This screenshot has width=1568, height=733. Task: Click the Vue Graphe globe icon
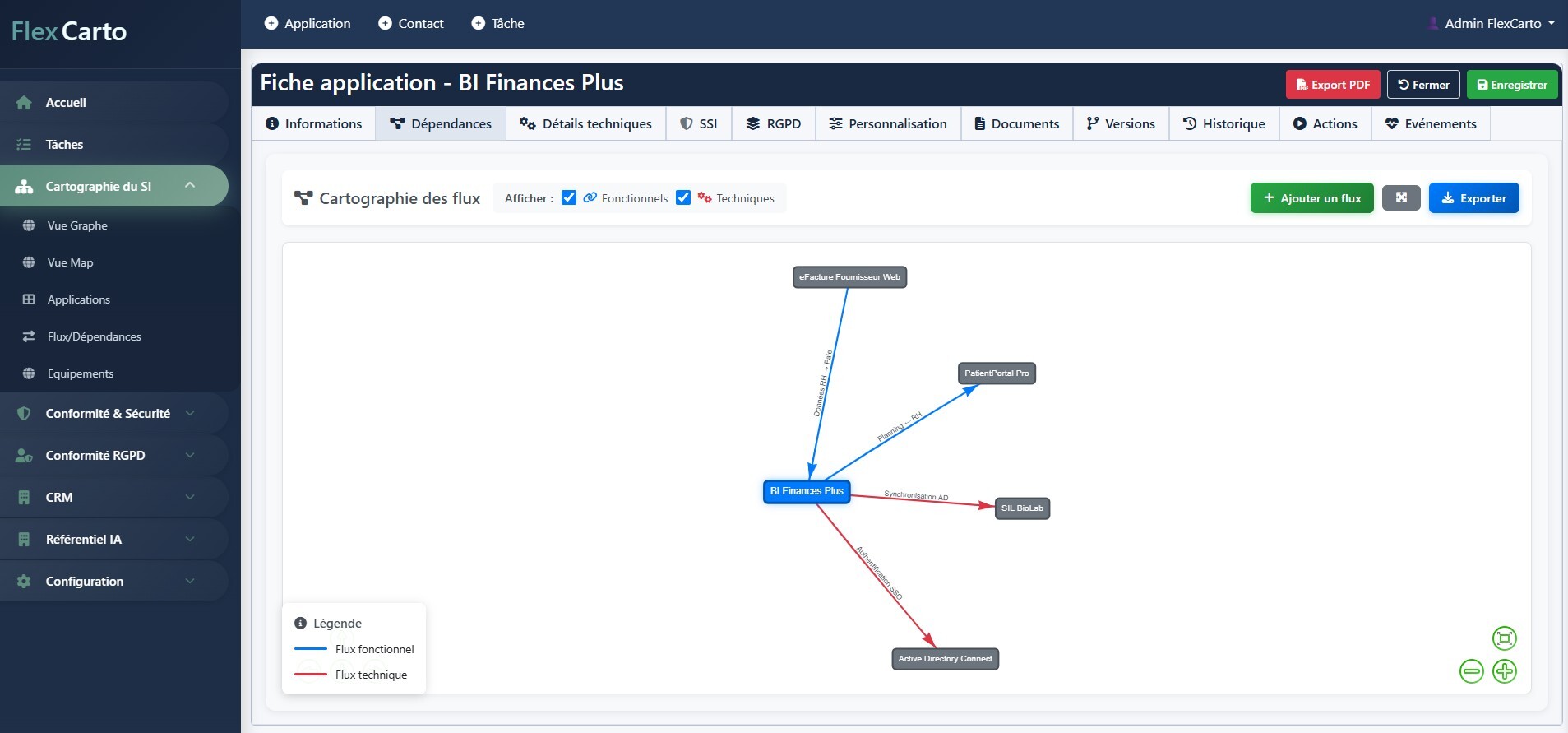(x=29, y=225)
